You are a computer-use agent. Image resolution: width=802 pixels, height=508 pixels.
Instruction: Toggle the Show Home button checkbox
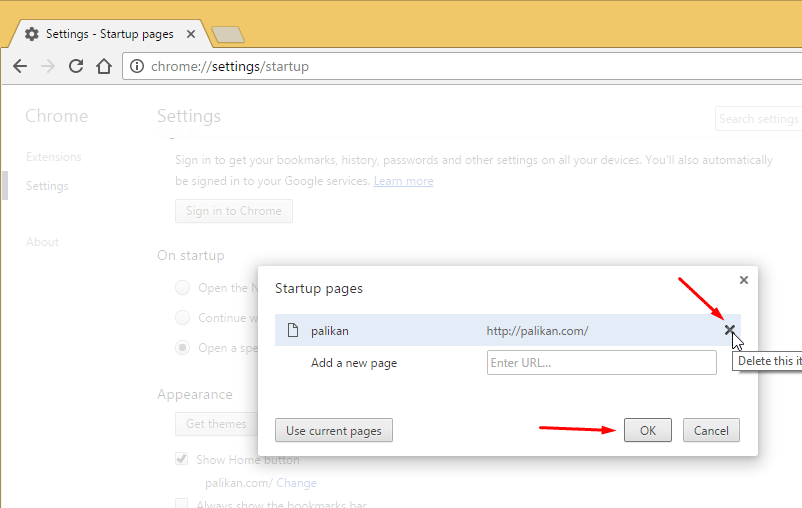[x=182, y=458]
